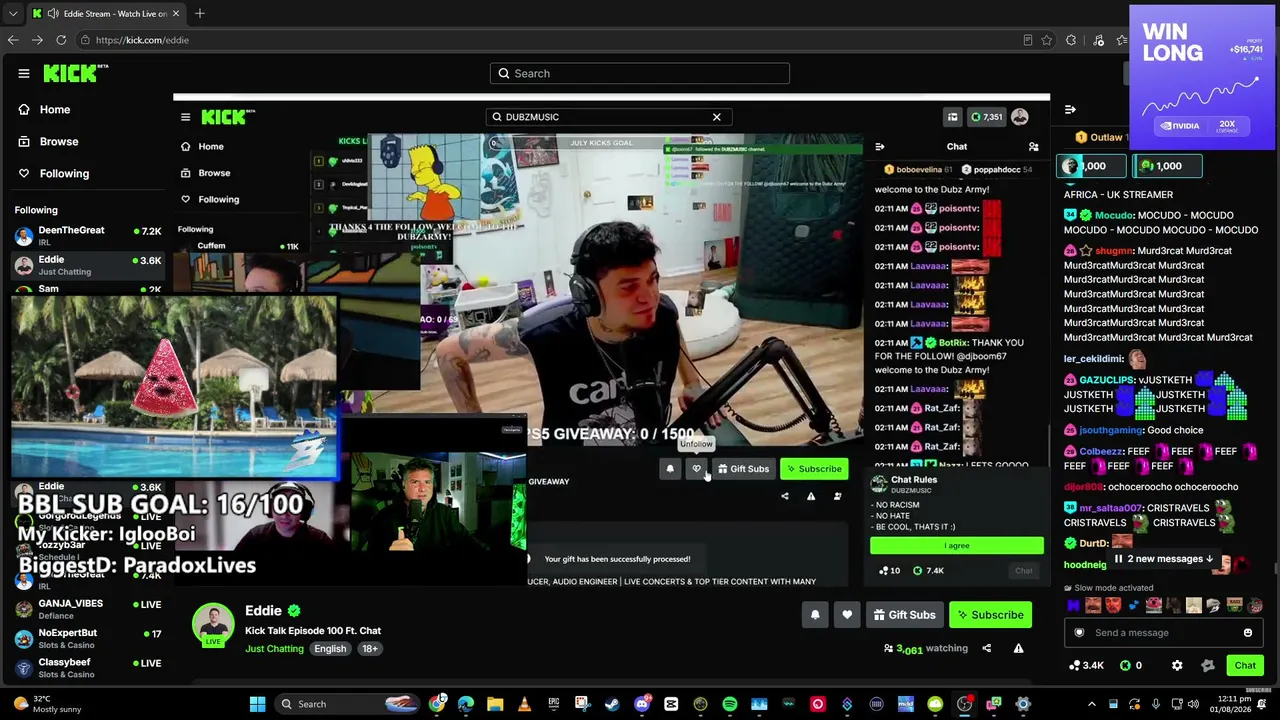The height and width of the screenshot is (720, 1280).
Task: Click chat identity badge icon in input
Action: coord(1079,632)
